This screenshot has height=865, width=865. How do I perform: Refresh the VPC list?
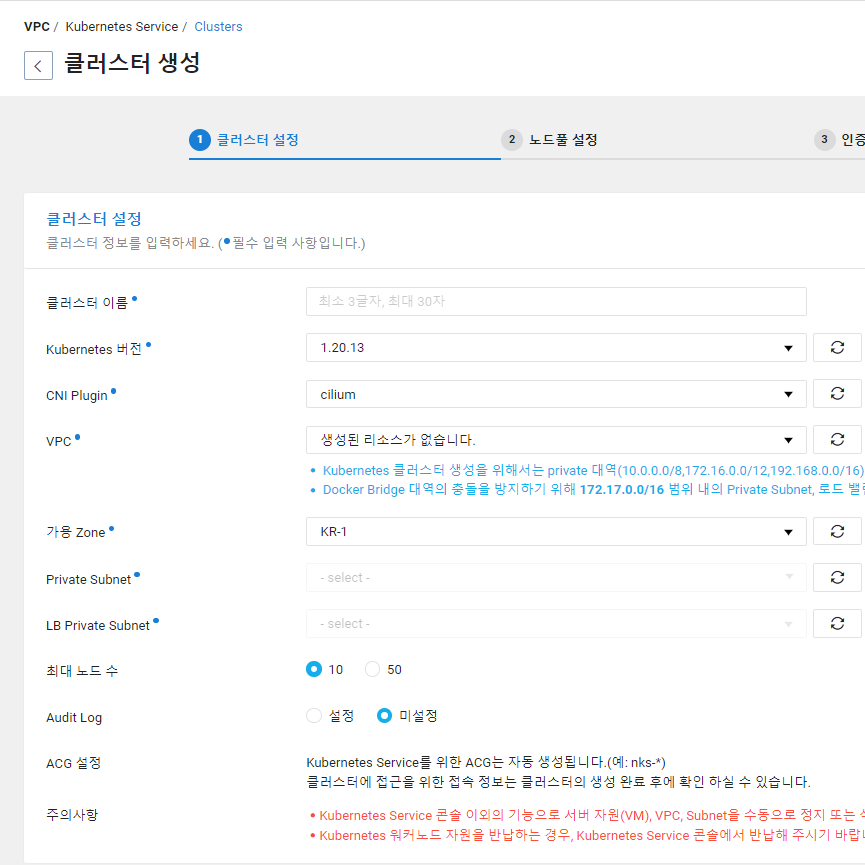[837, 440]
